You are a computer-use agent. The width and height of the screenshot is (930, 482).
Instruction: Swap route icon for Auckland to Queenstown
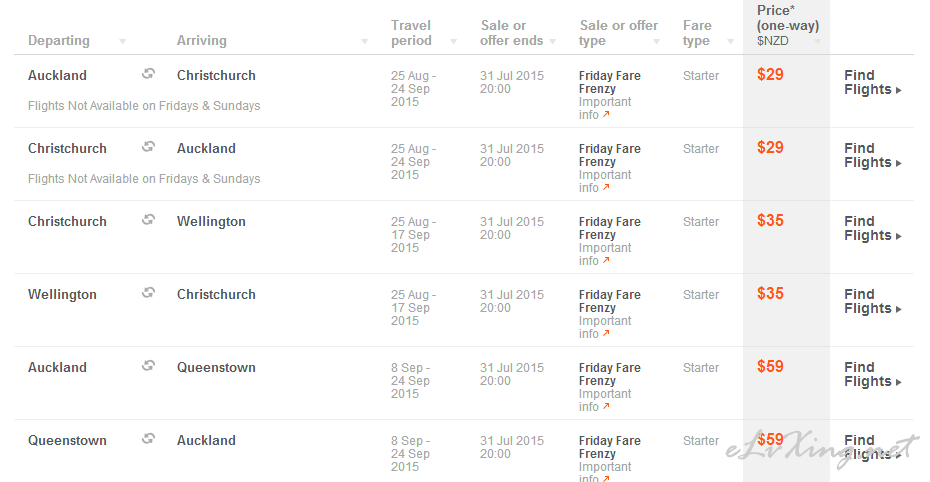click(x=148, y=366)
